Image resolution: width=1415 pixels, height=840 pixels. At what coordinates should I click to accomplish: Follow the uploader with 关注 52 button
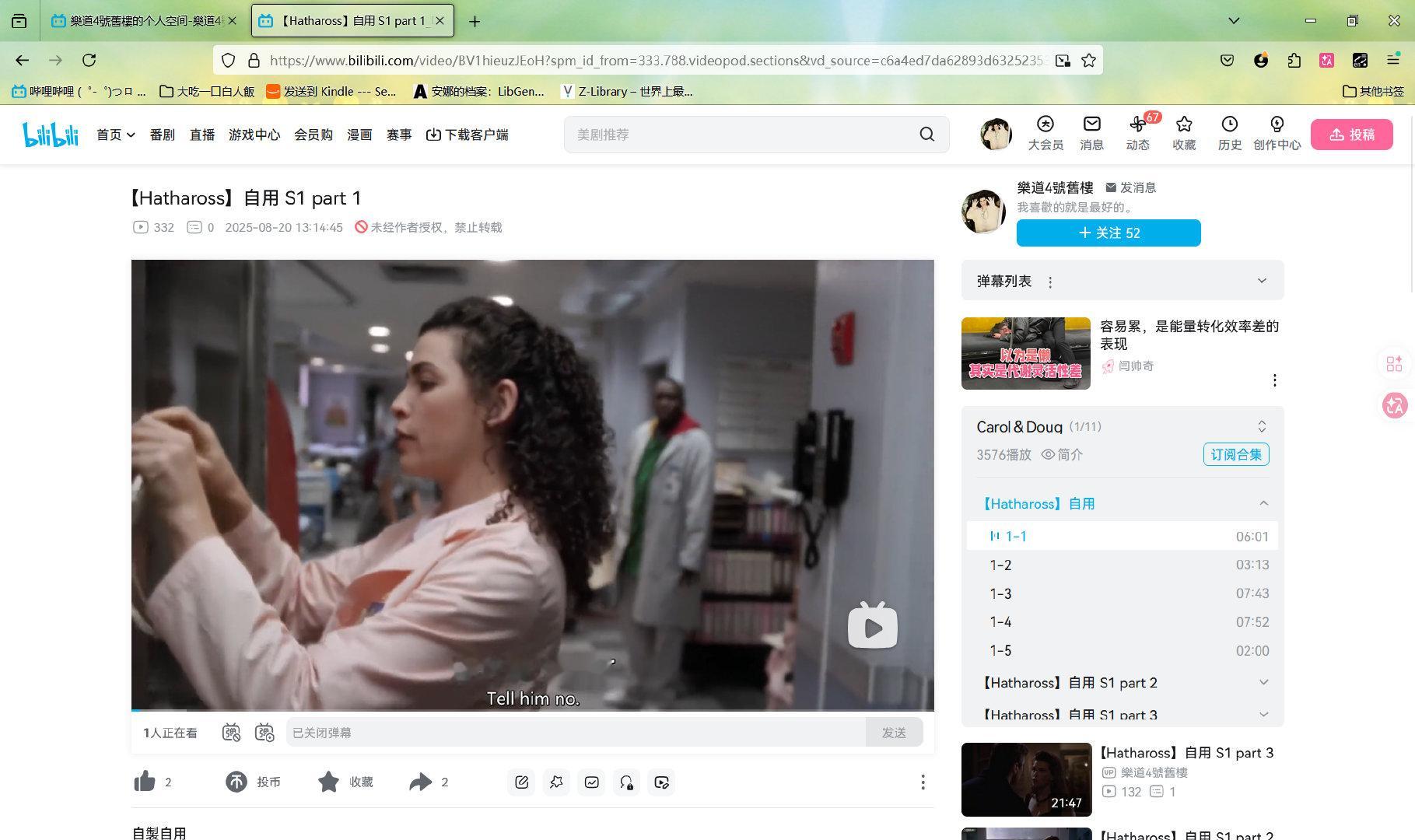click(x=1109, y=233)
